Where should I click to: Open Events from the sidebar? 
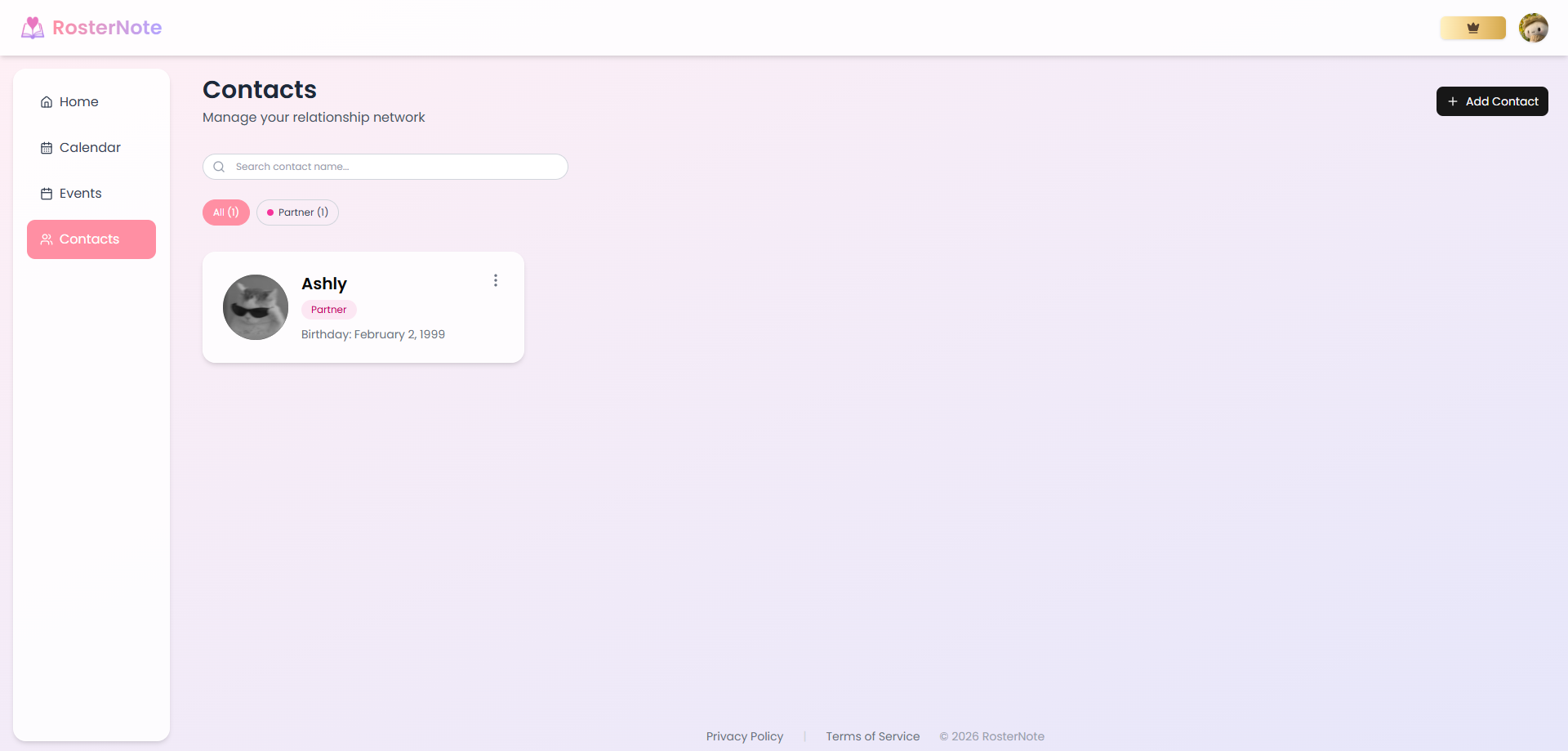tap(91, 194)
